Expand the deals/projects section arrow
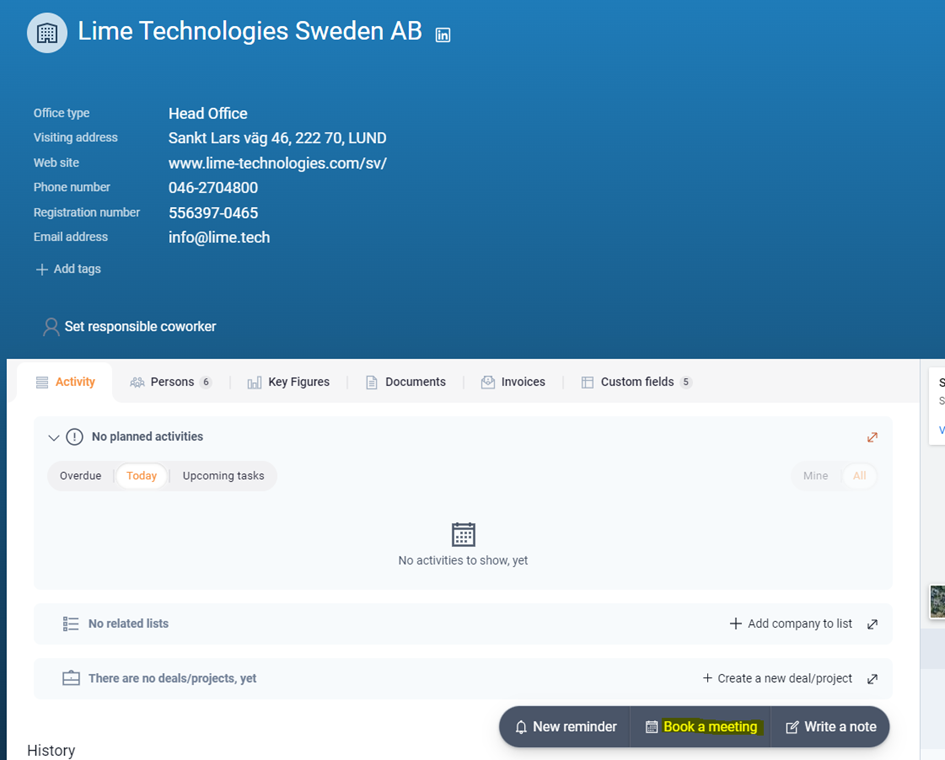 (872, 679)
